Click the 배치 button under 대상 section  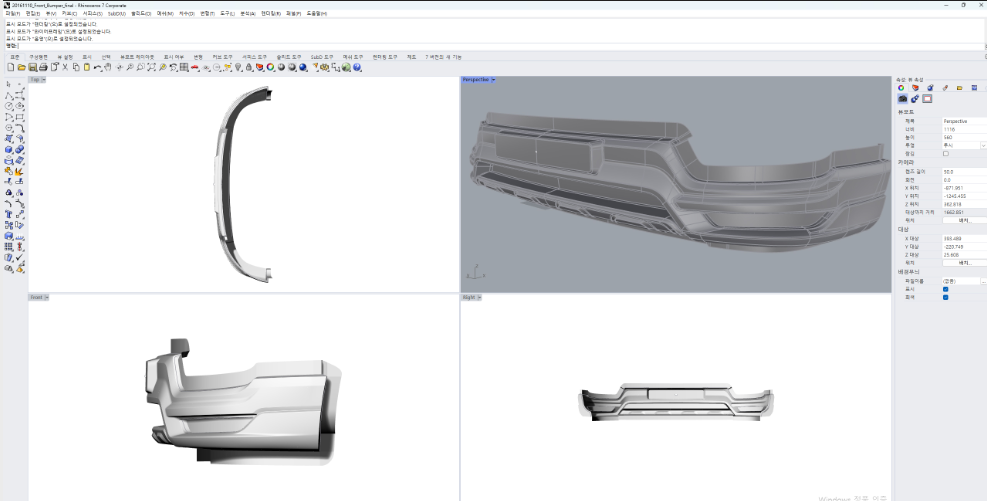tap(964, 262)
